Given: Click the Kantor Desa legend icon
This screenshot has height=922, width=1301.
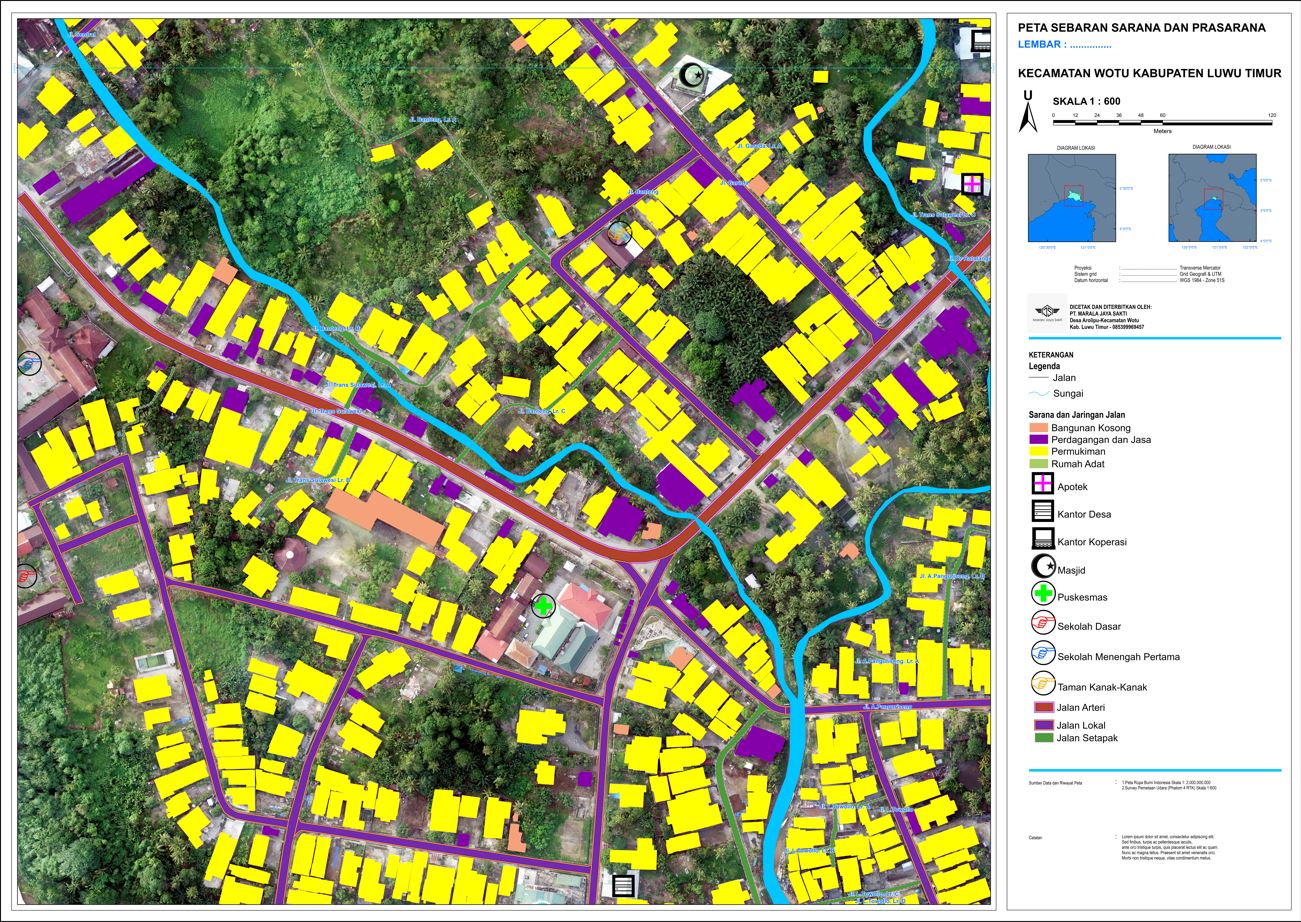Looking at the screenshot, I should (x=1043, y=512).
